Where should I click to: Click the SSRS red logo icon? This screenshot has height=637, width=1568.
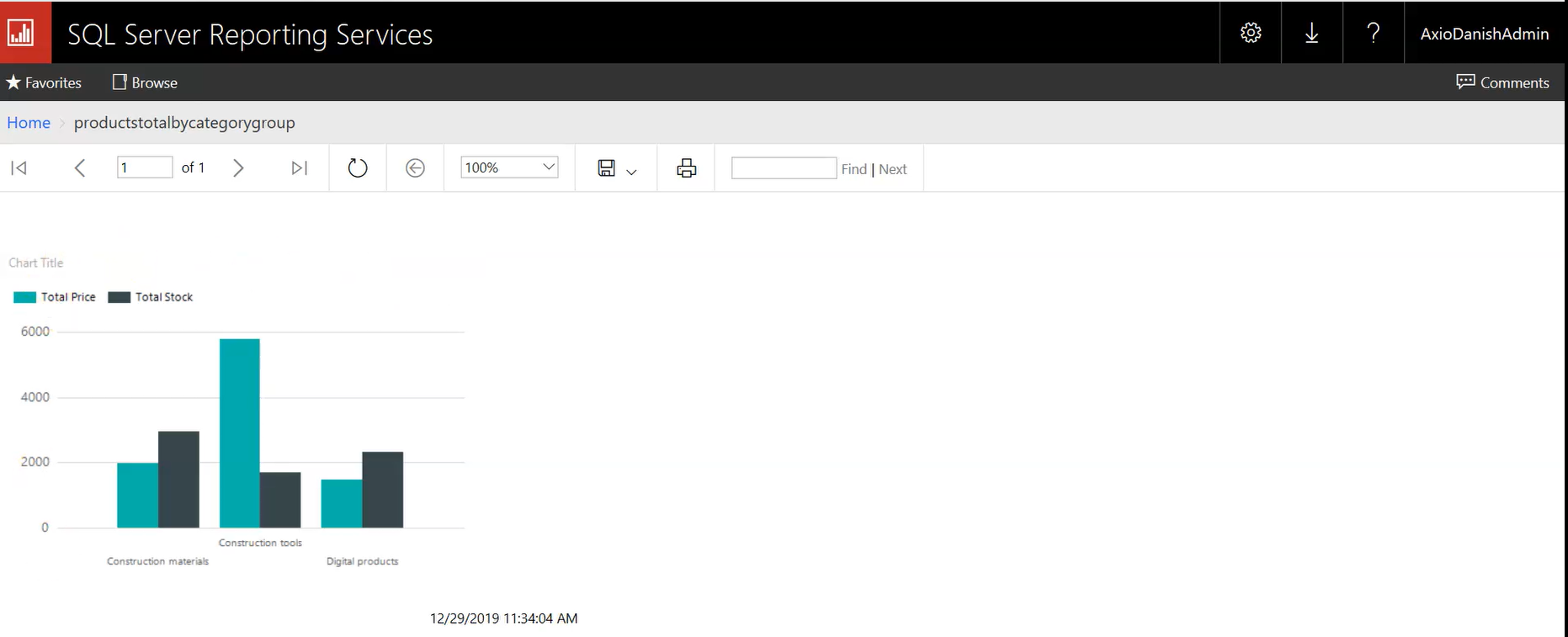23,34
